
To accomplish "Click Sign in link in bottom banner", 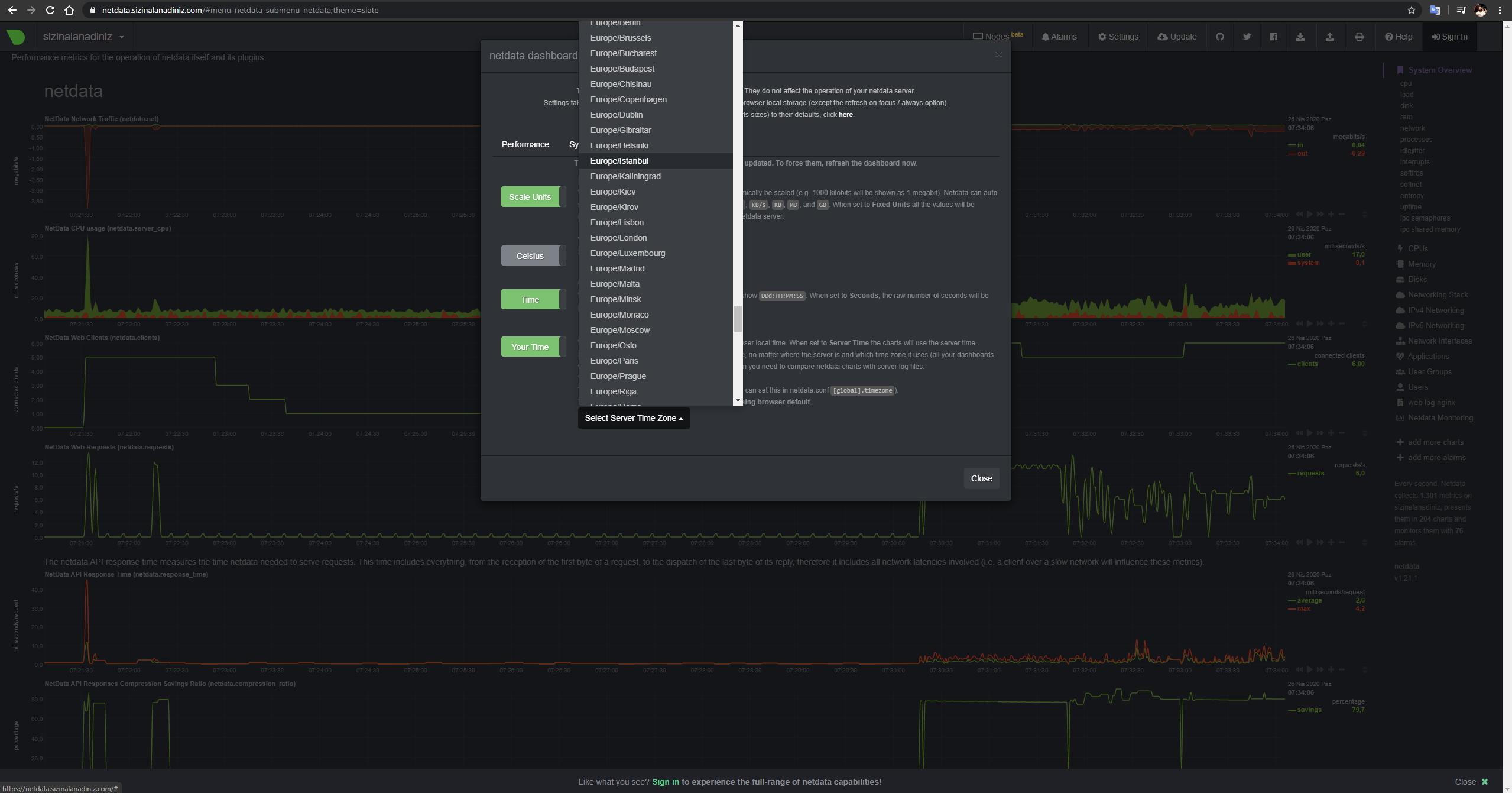I will pos(666,782).
